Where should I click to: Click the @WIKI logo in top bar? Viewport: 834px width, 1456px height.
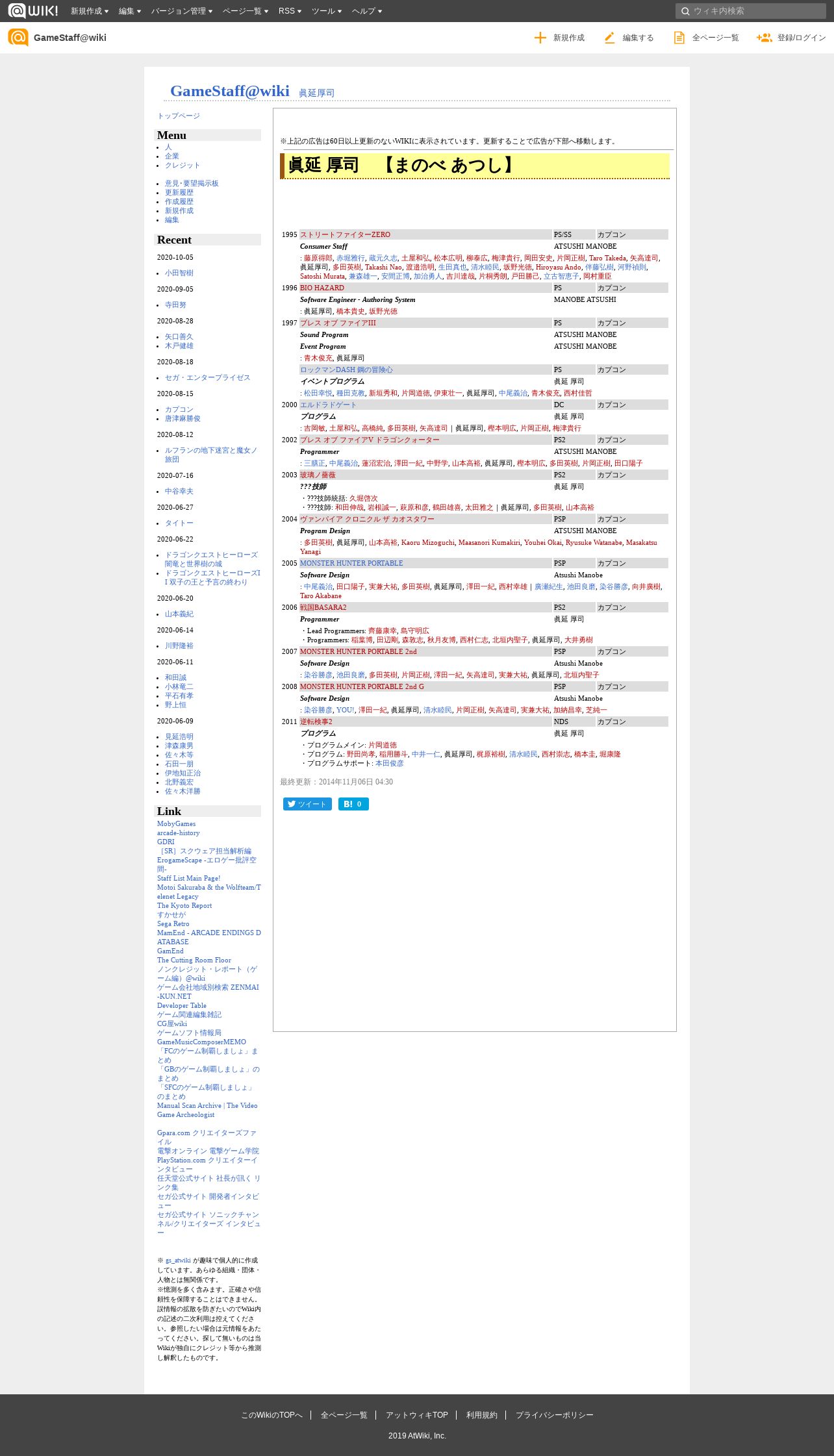click(x=33, y=10)
